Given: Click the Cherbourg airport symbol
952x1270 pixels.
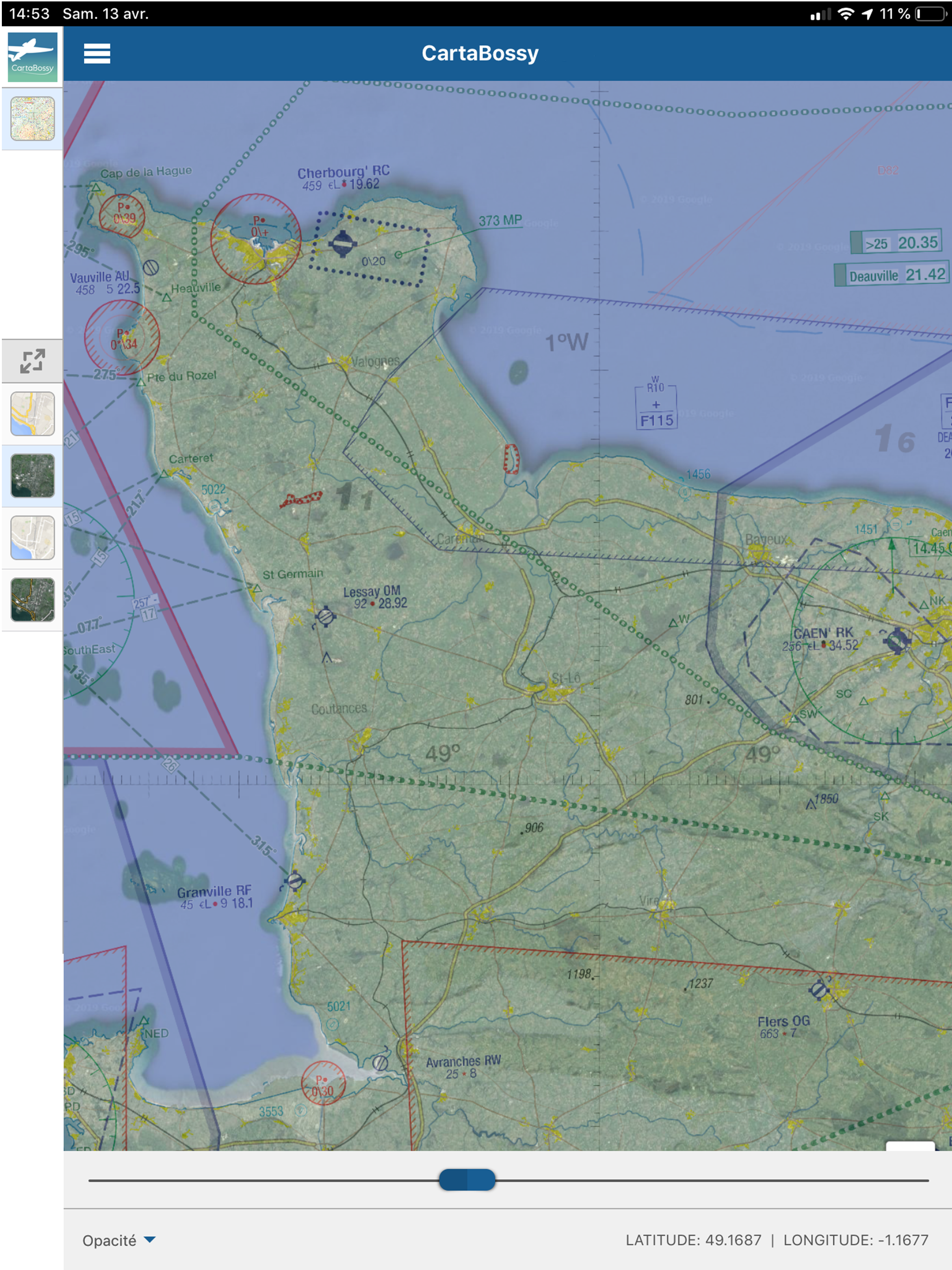Looking at the screenshot, I should pyautogui.click(x=343, y=244).
